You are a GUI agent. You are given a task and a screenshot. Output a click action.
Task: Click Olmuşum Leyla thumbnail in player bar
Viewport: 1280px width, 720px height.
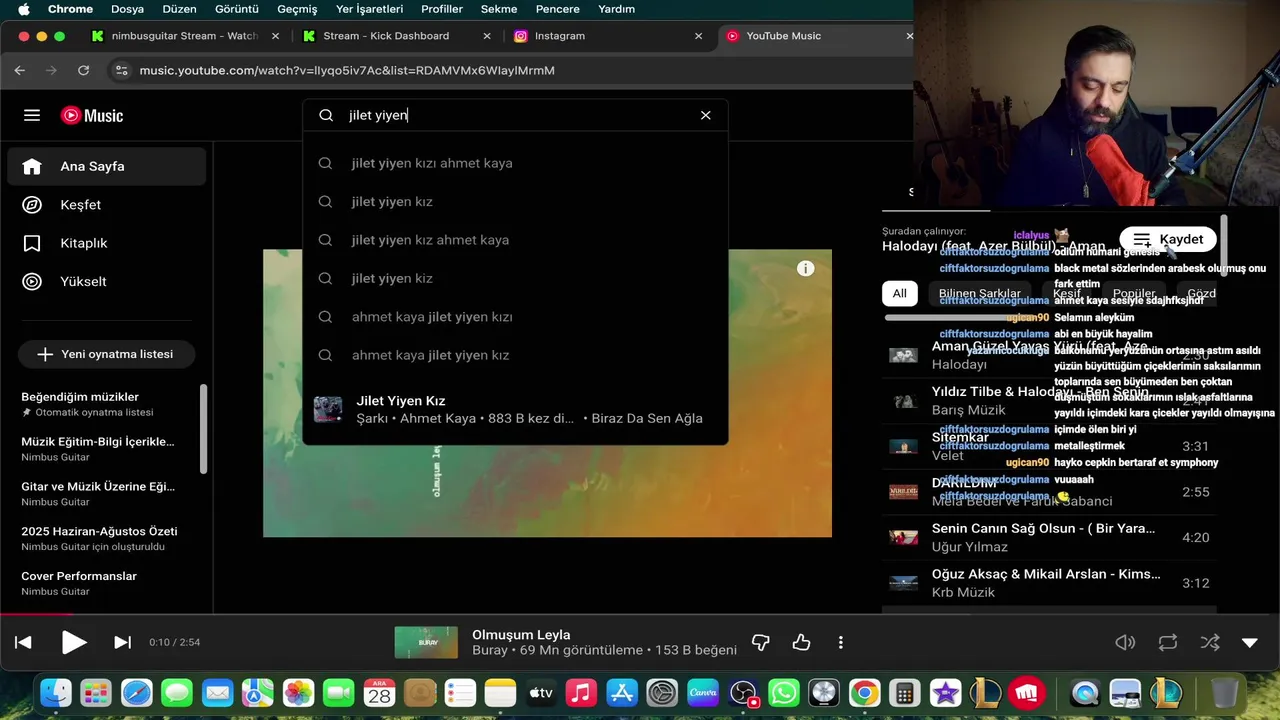click(426, 642)
